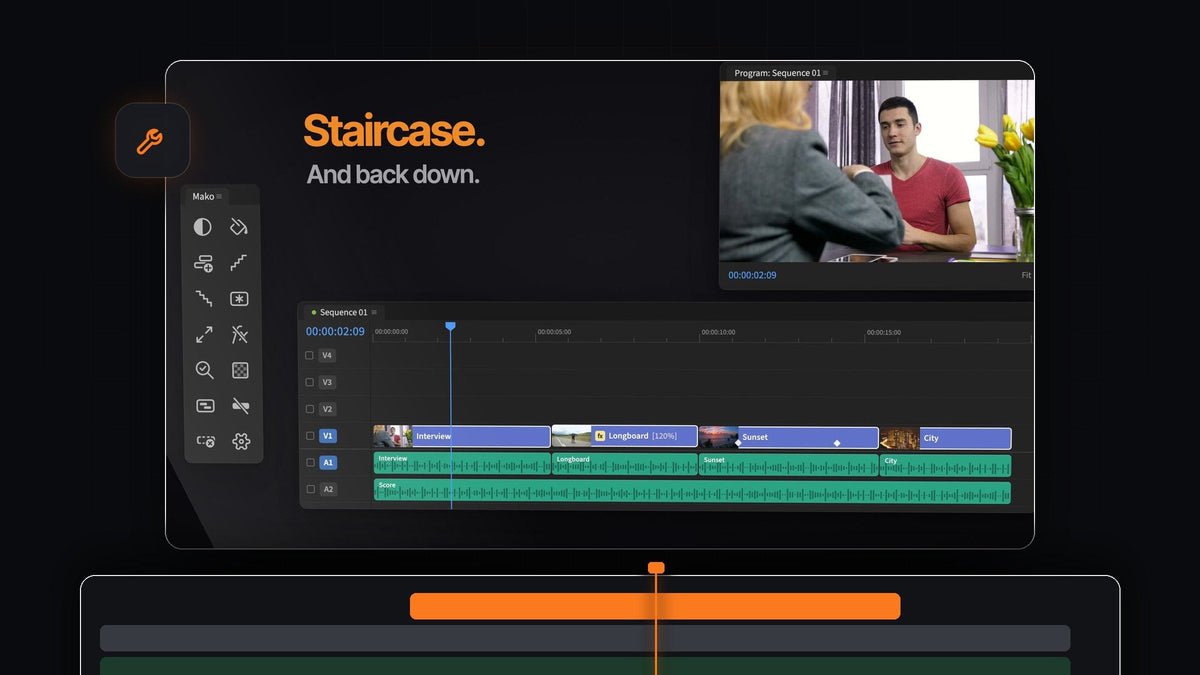This screenshot has width=1200, height=675.
Task: Select the half-circle contrast tool in Mako
Action: [203, 227]
